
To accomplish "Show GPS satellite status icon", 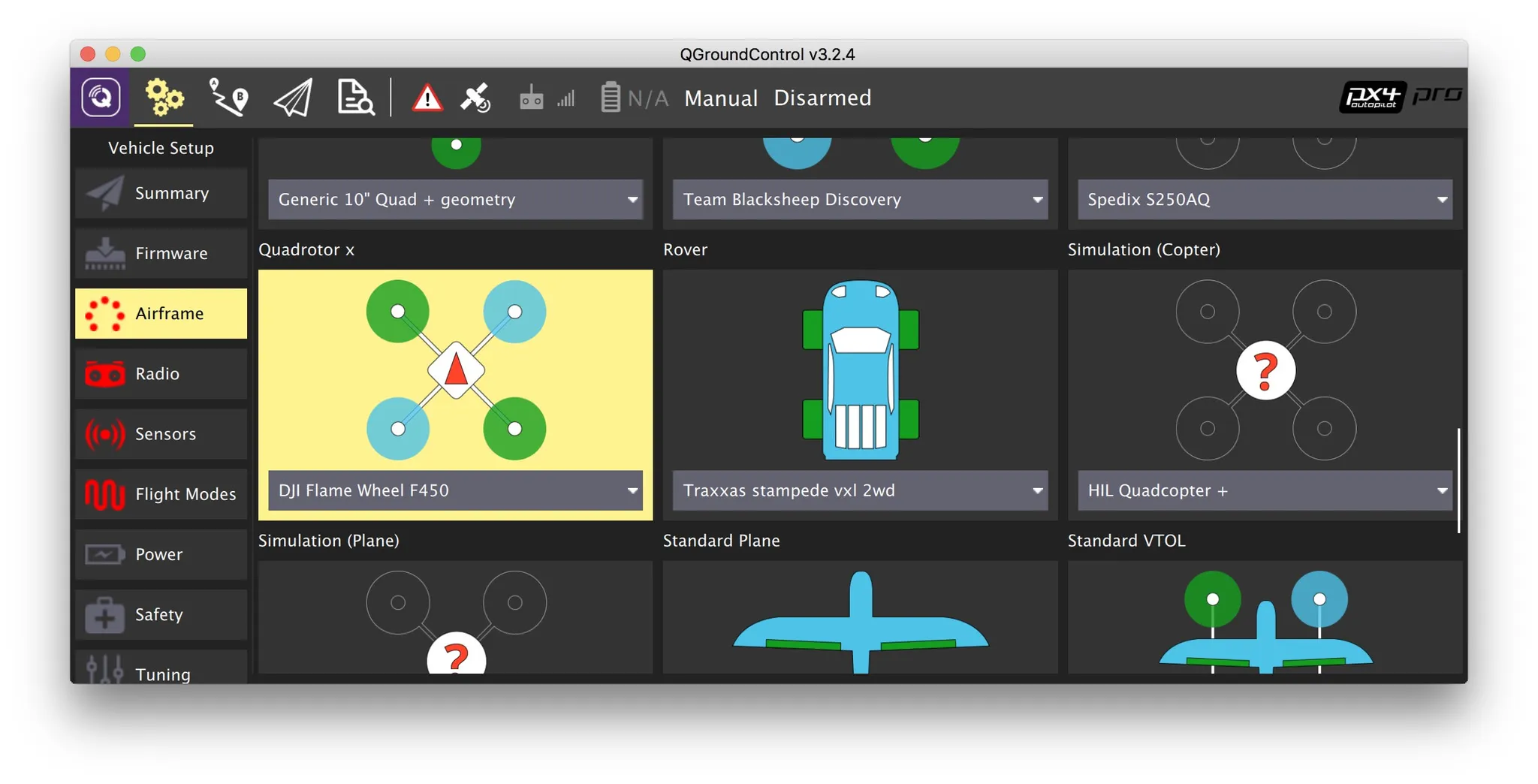I will tap(476, 98).
